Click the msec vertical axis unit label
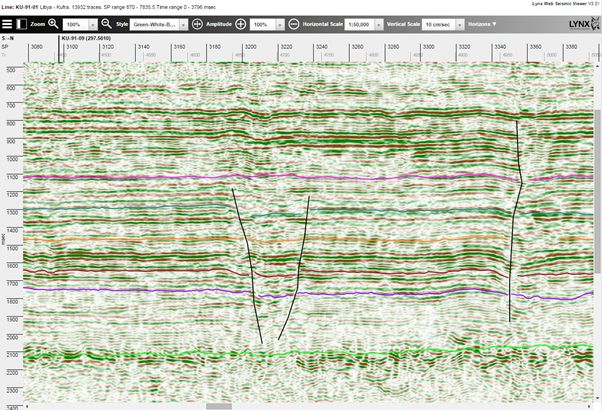Viewport: 602px width, 410px height. (x=3, y=238)
